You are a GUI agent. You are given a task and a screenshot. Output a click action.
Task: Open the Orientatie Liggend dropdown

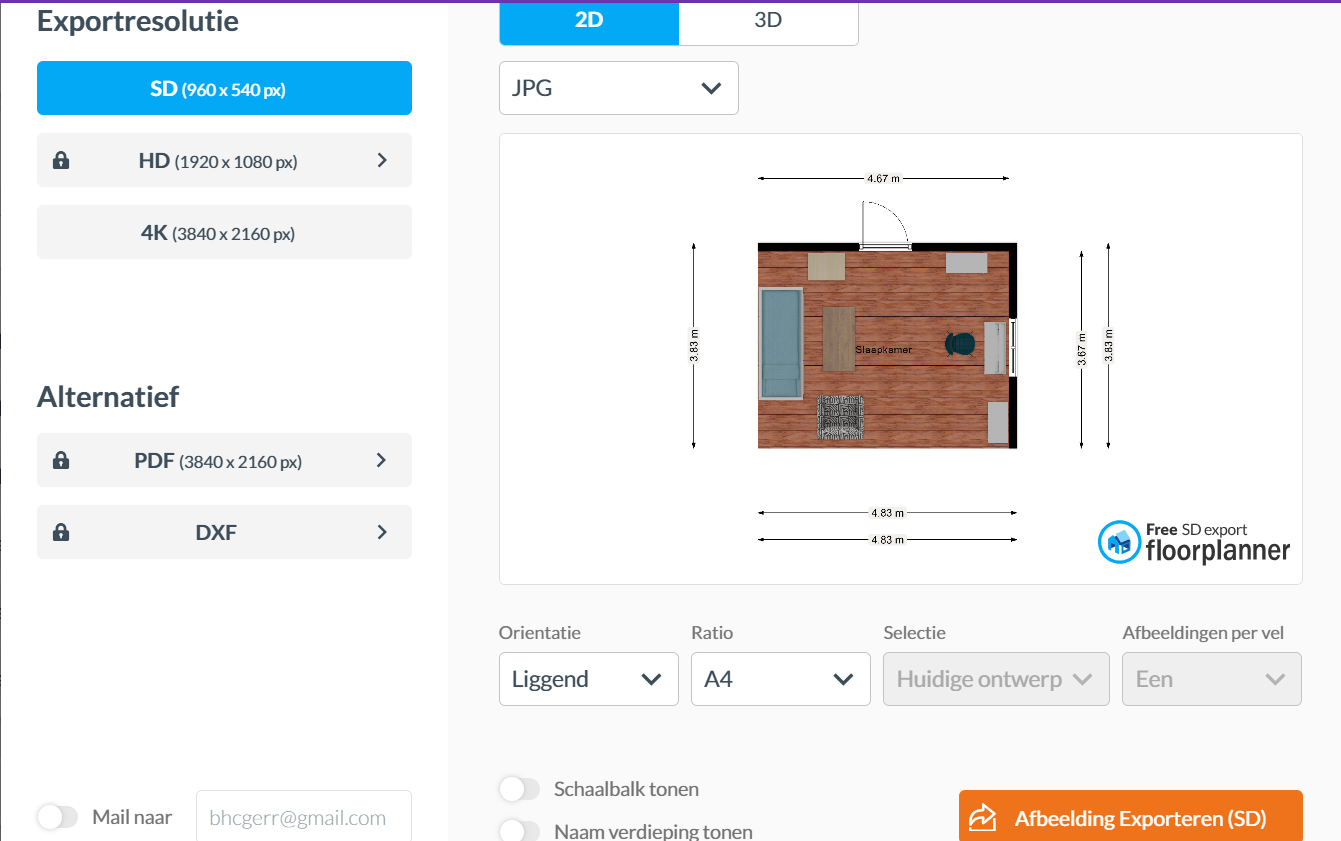click(x=588, y=679)
